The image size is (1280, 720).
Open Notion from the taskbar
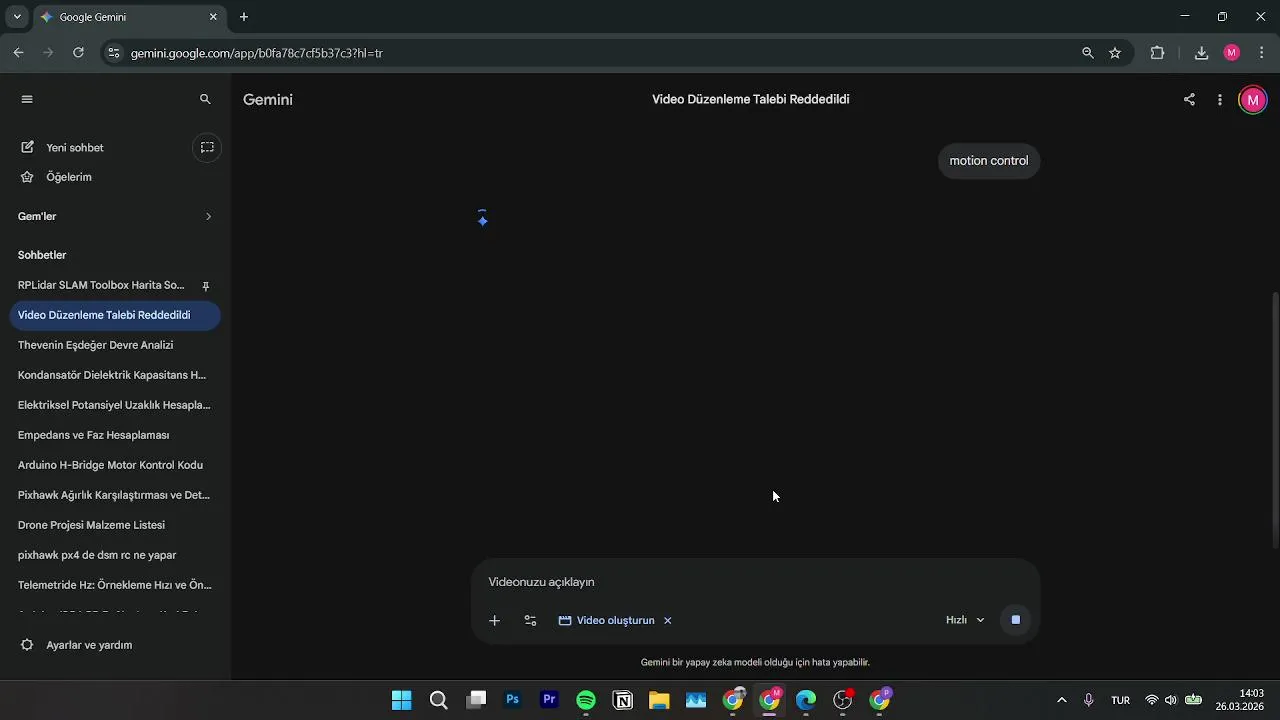(x=623, y=700)
